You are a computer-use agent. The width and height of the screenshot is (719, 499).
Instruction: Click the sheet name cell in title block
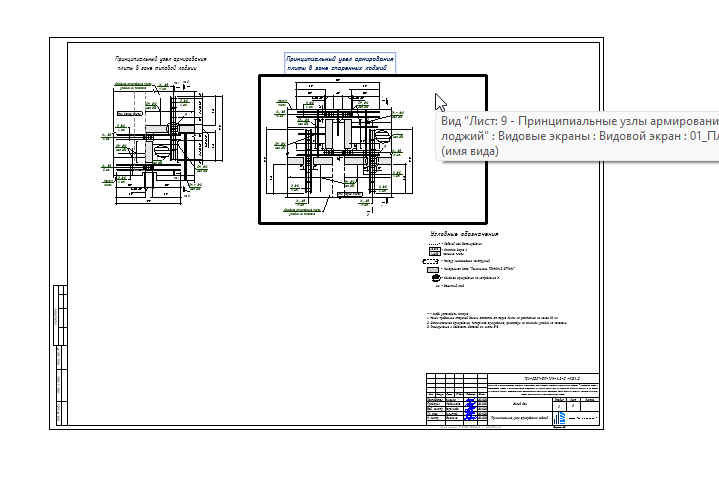(x=519, y=418)
